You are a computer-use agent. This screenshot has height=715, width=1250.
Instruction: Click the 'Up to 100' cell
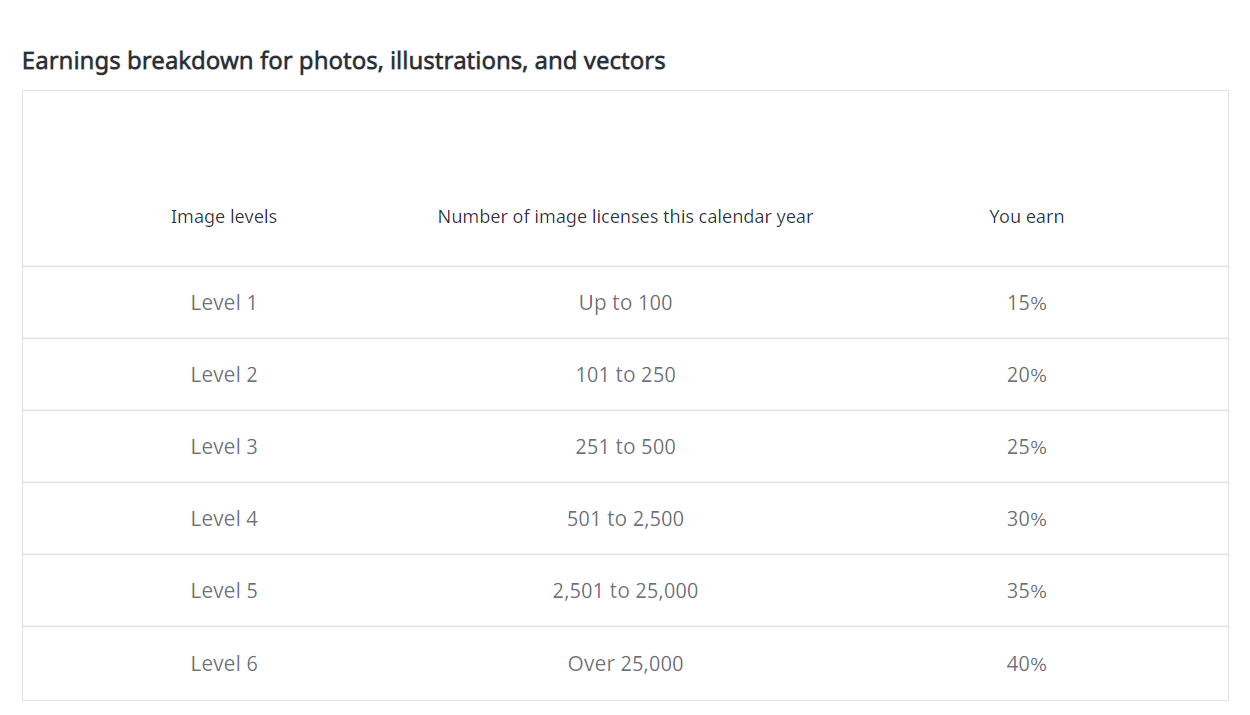pyautogui.click(x=625, y=303)
